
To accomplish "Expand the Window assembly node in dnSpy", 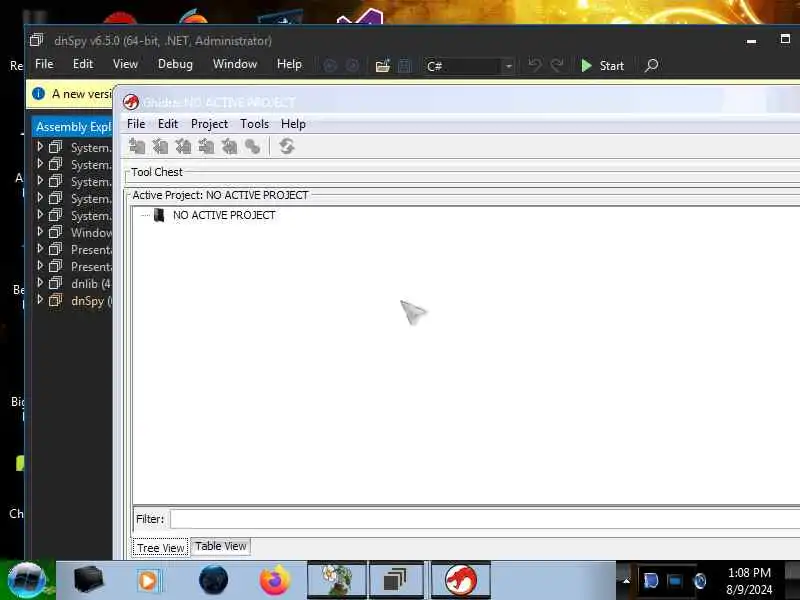I will click(40, 232).
